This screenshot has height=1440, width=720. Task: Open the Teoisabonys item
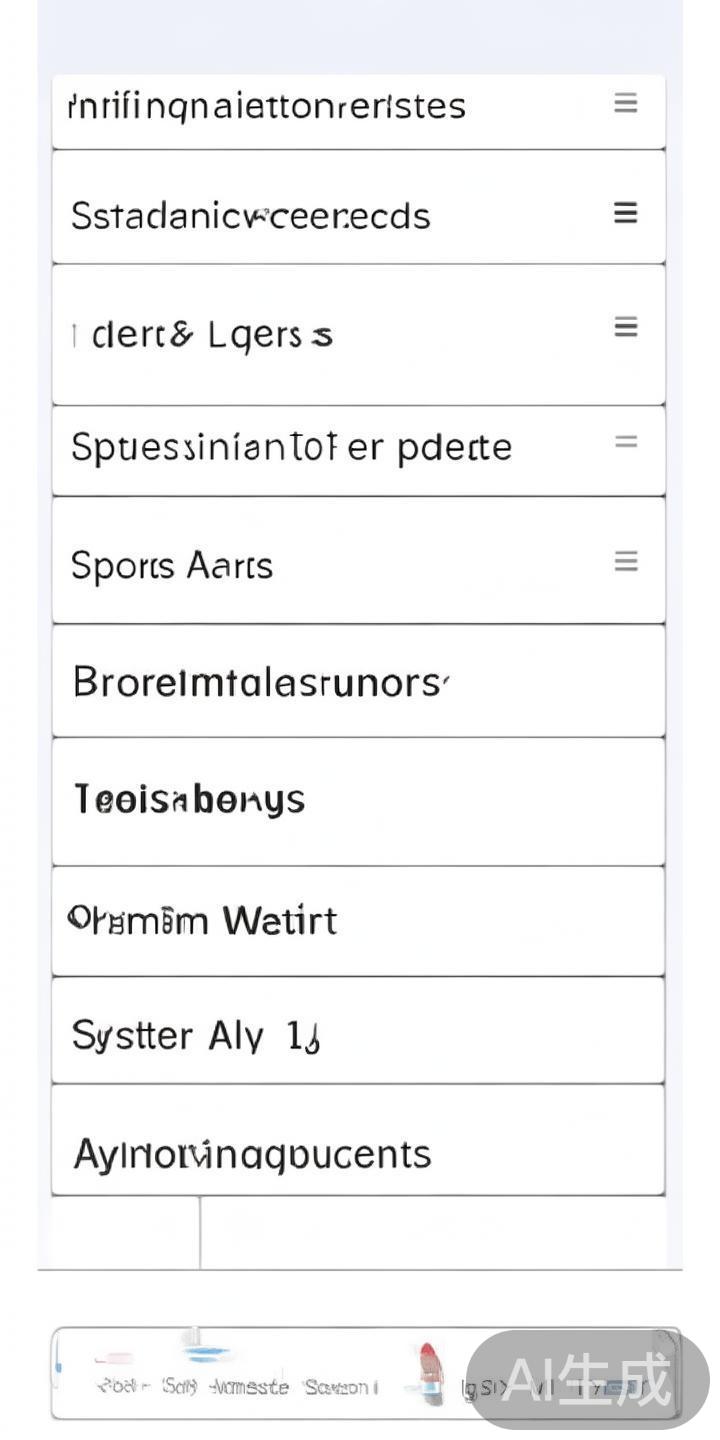point(190,800)
